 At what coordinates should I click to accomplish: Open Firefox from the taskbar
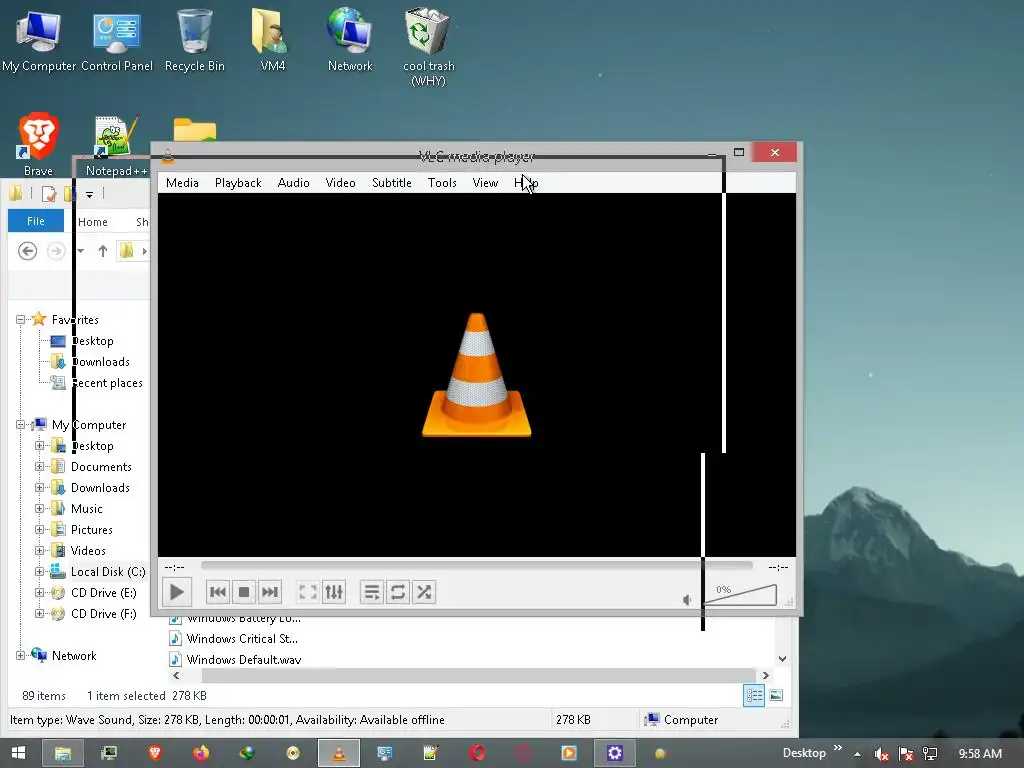(x=200, y=753)
